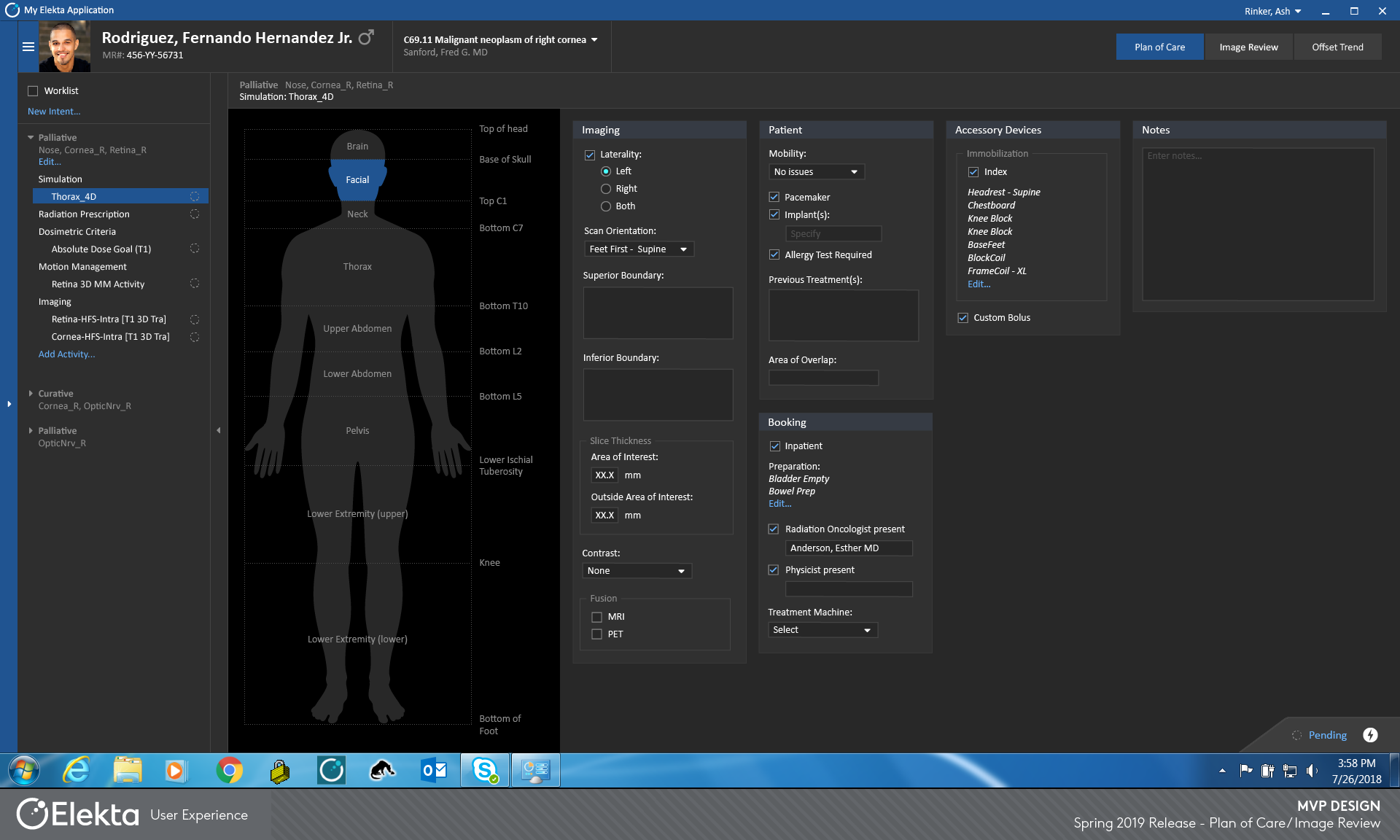Click the status circle beside Retina 3D MM Activity

pyautogui.click(x=194, y=284)
